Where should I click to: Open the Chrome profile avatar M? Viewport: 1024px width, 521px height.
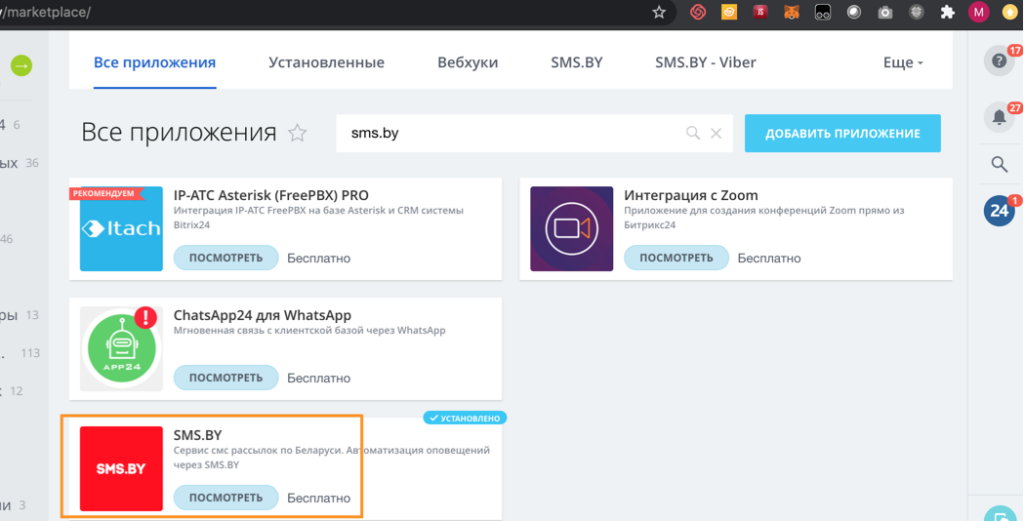978,12
